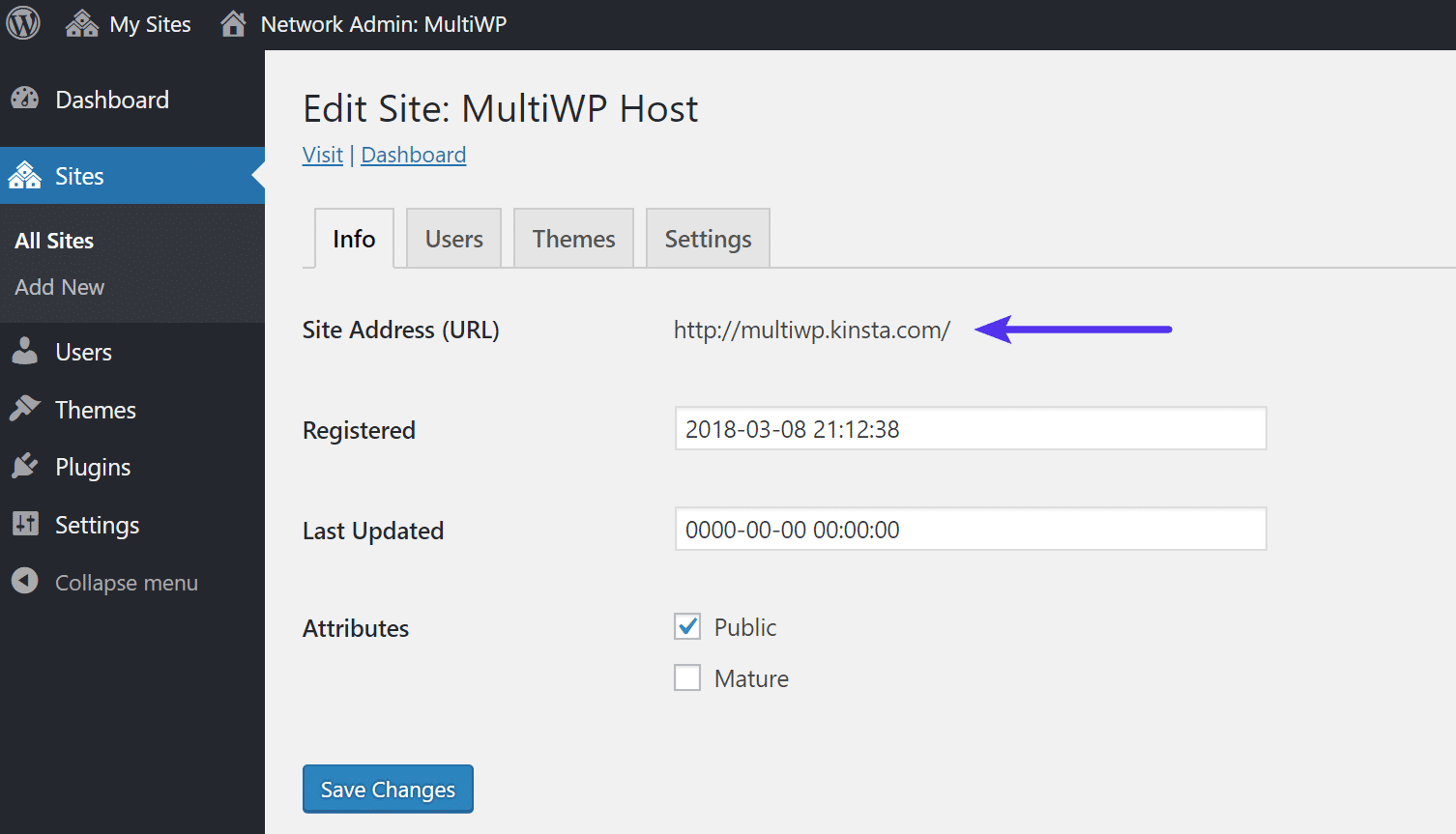Click the Registered date input field

(970, 429)
